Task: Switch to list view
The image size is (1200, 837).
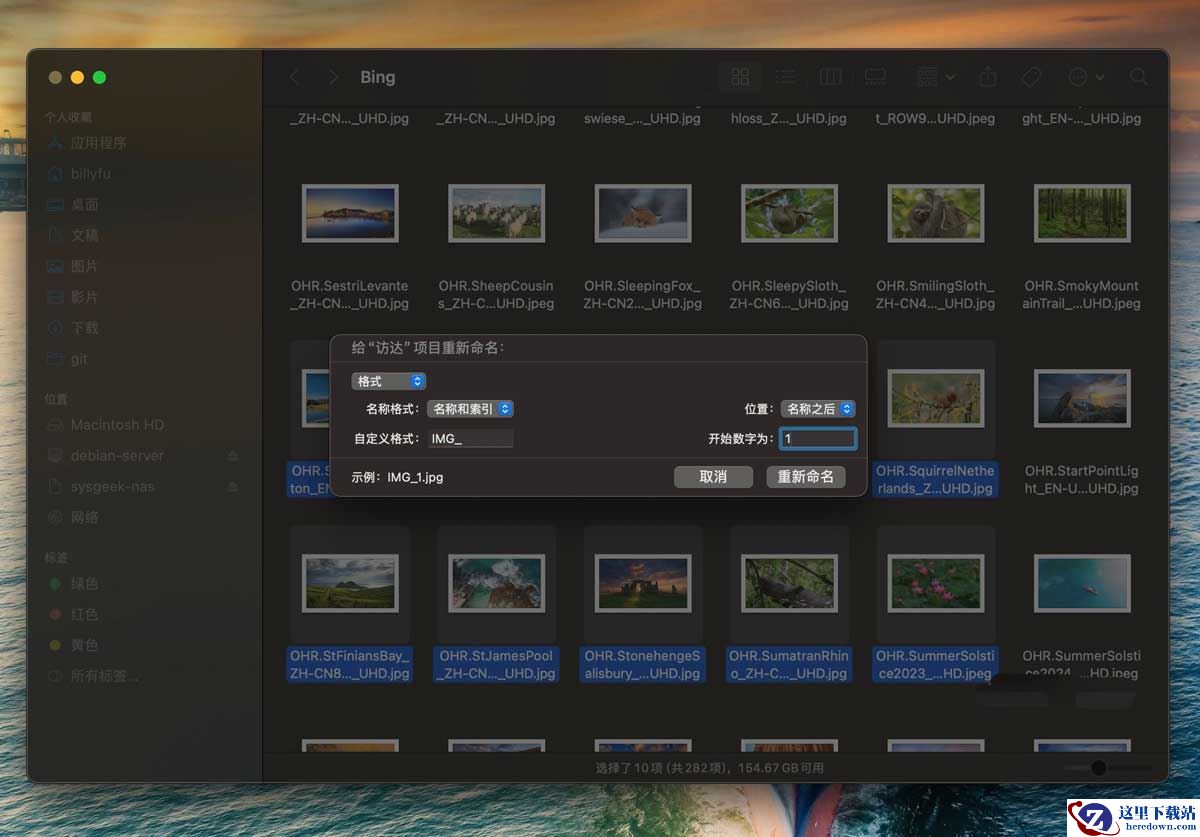Action: 786,77
